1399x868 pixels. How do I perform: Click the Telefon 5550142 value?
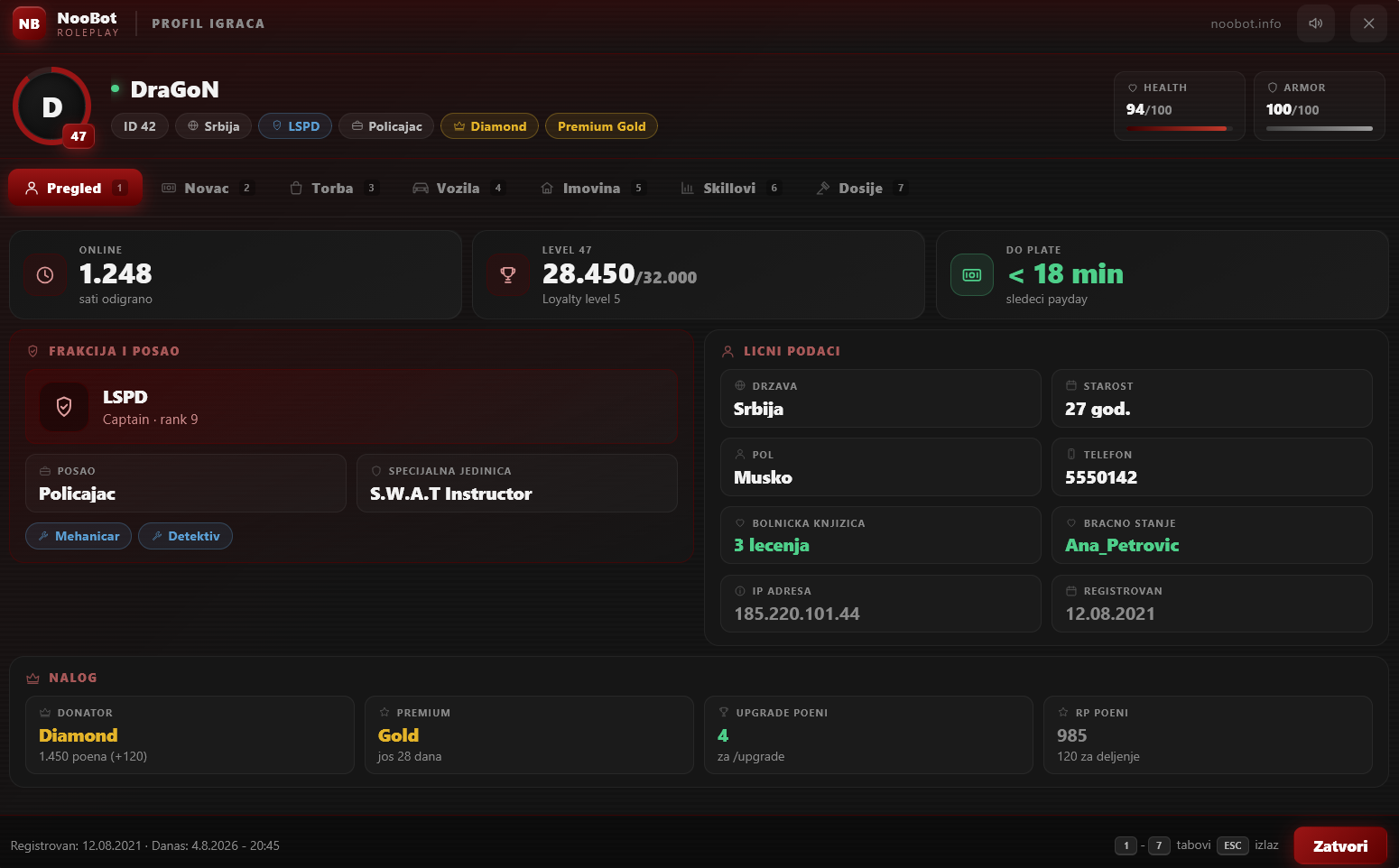[1101, 477]
